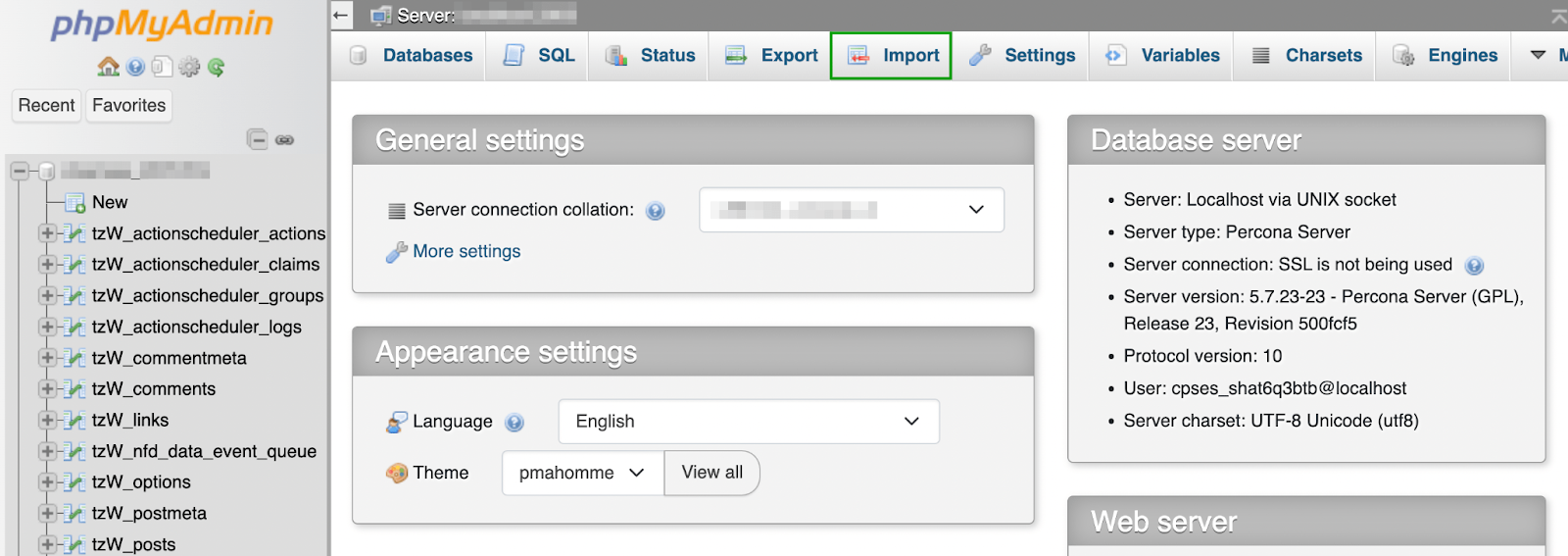Image resolution: width=1568 pixels, height=556 pixels.
Task: Click the back arrow icon beside Server
Action: coord(341,15)
